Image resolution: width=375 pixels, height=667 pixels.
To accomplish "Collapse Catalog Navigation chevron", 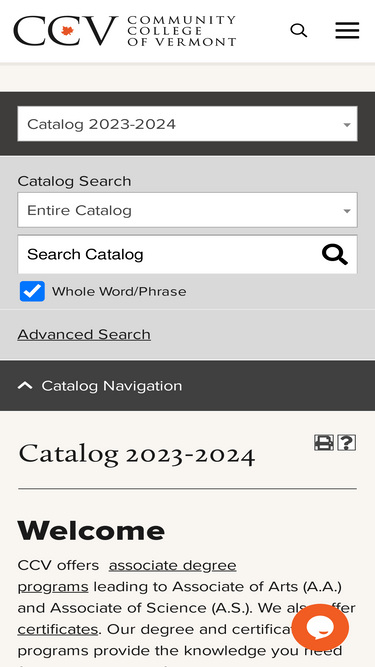I will 25,386.
